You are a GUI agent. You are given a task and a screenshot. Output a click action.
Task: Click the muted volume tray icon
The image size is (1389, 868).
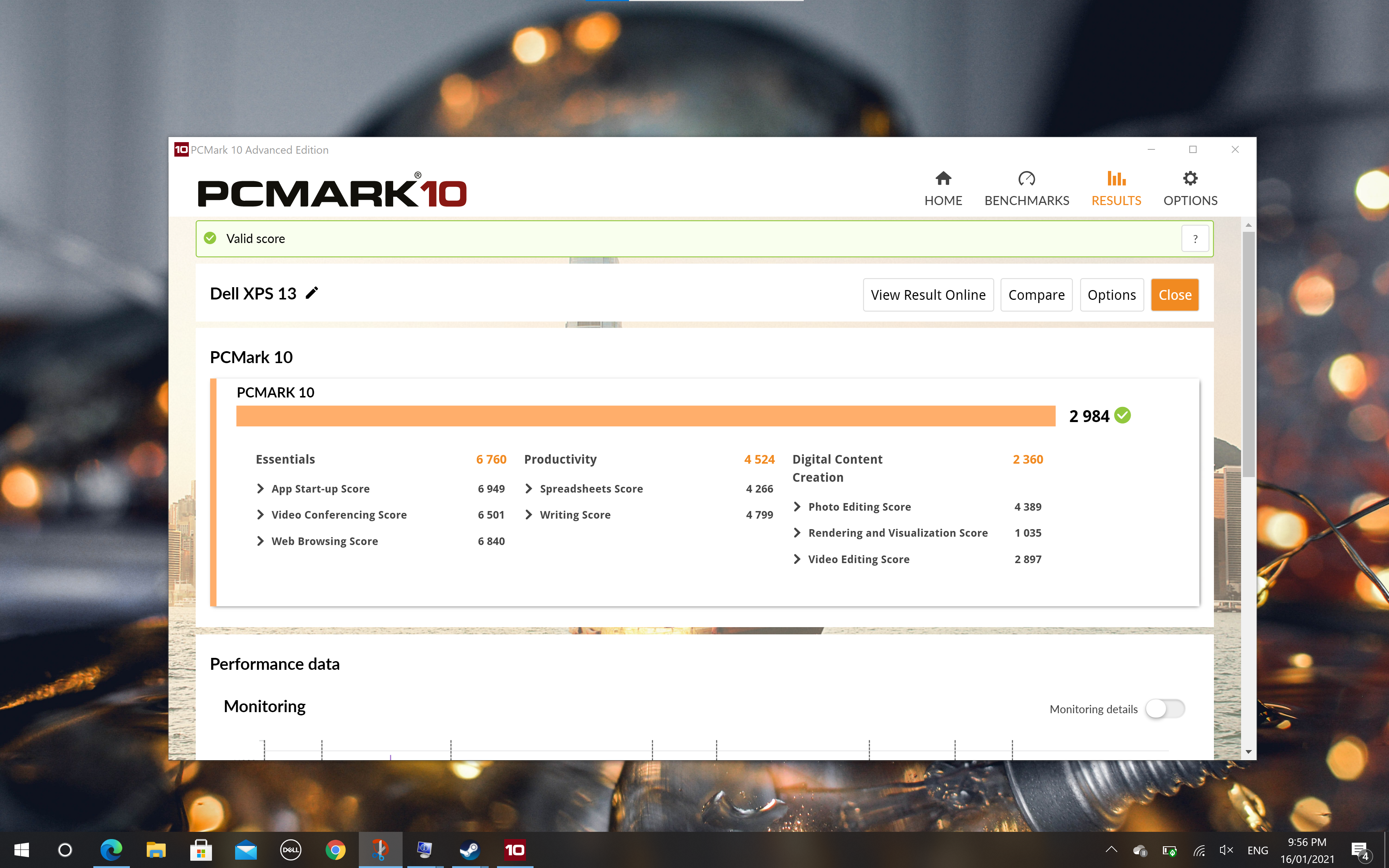click(x=1226, y=850)
